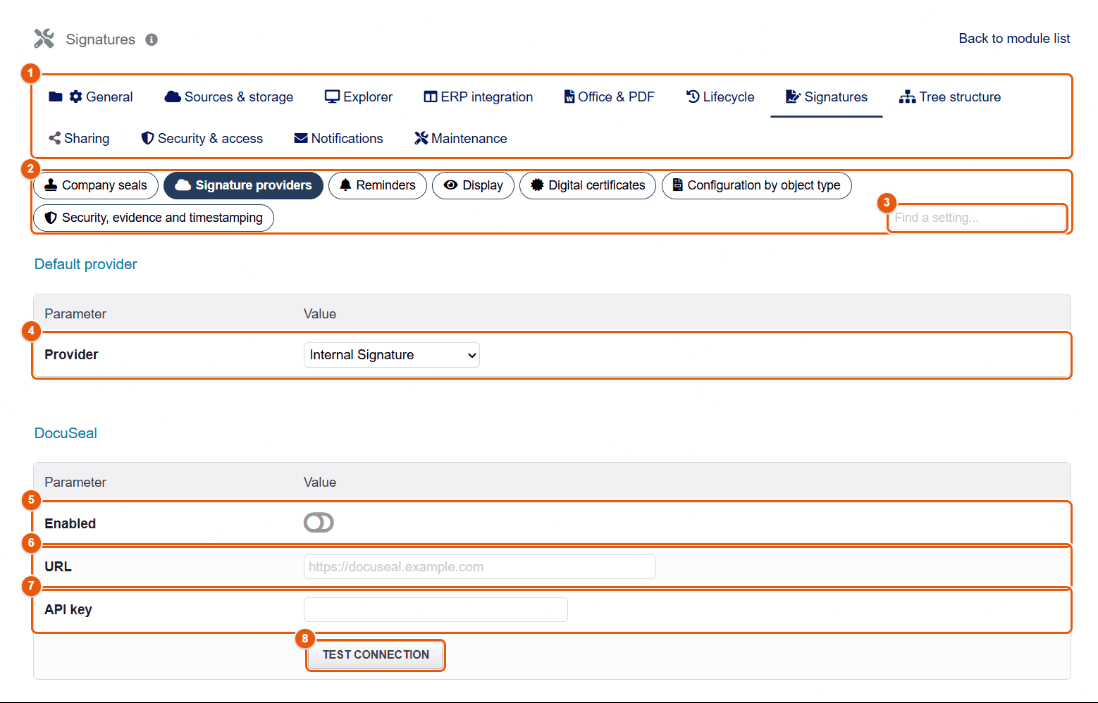Open the Provider dropdown showing Internal Signature
Image resolution: width=1098 pixels, height=703 pixels.
[391, 355]
